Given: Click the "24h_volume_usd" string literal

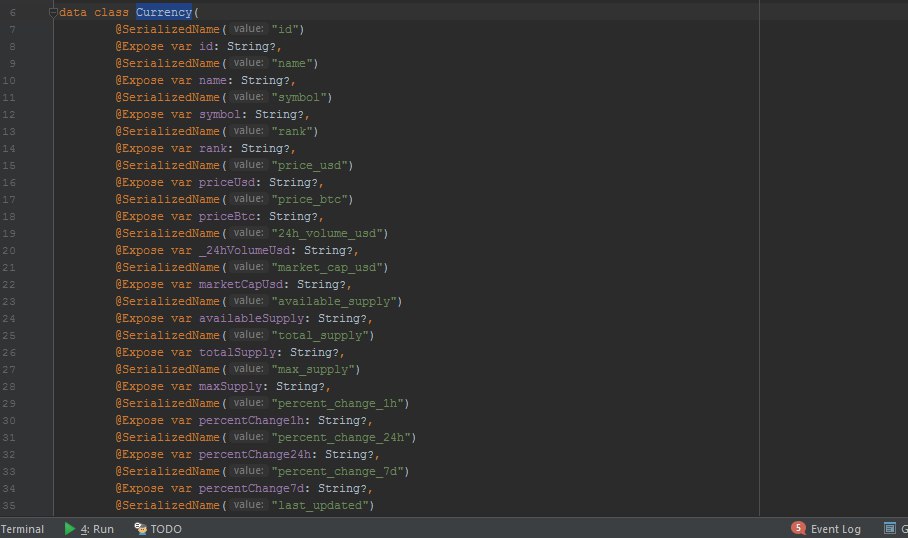Looking at the screenshot, I should tap(326, 233).
